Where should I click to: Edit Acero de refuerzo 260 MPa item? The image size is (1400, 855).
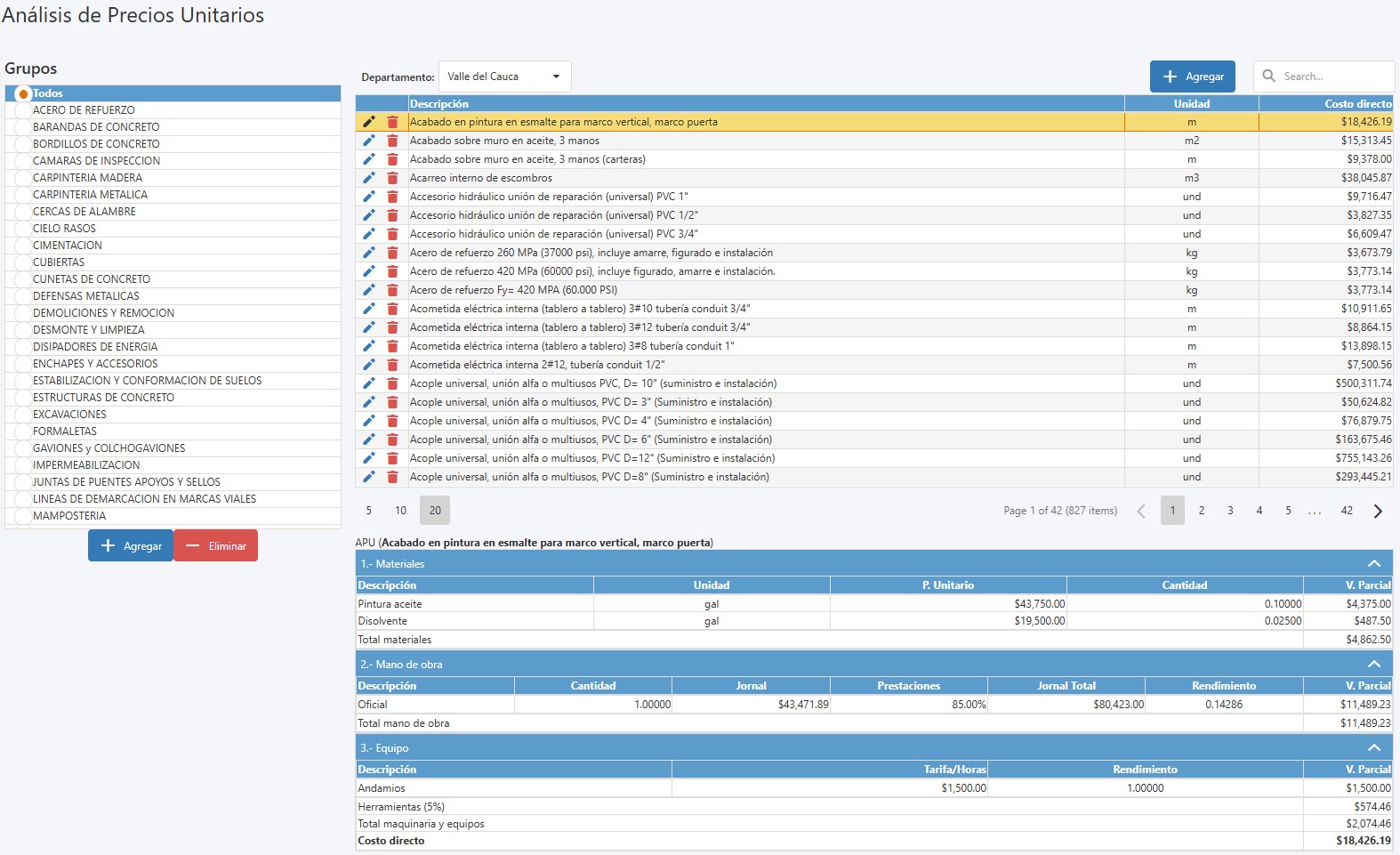(x=368, y=253)
